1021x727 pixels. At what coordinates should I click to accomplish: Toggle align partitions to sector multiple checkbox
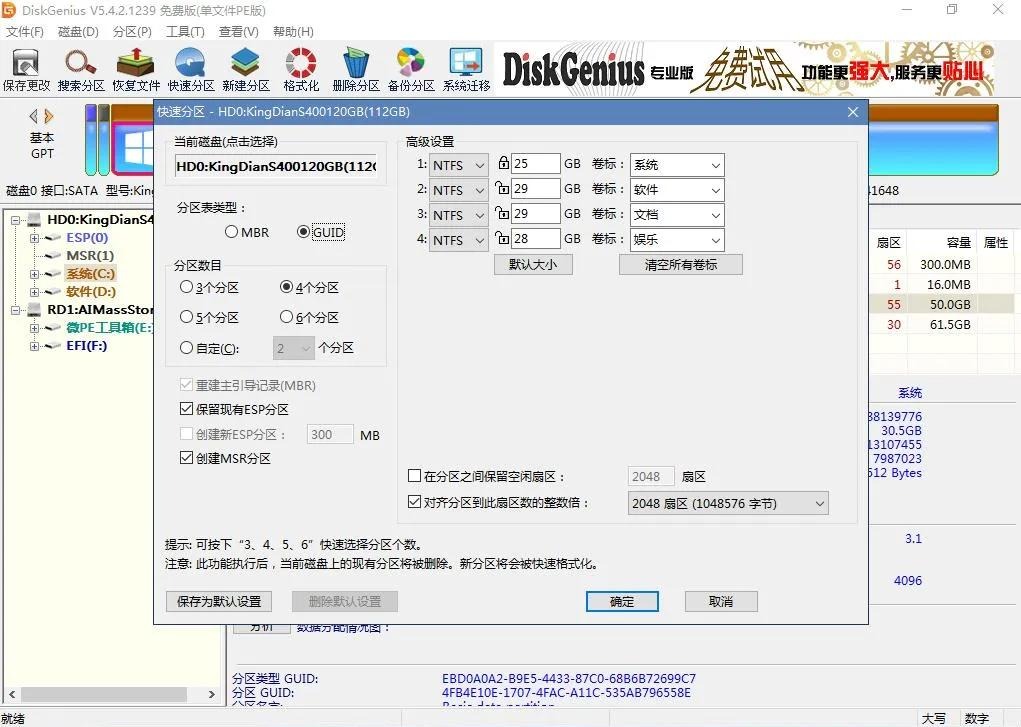pos(414,502)
